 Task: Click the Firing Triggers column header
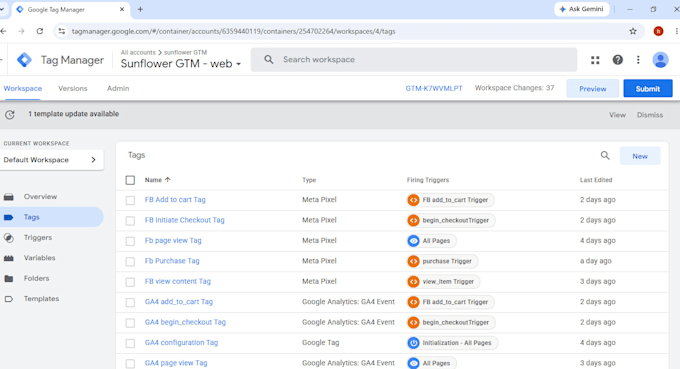(428, 180)
